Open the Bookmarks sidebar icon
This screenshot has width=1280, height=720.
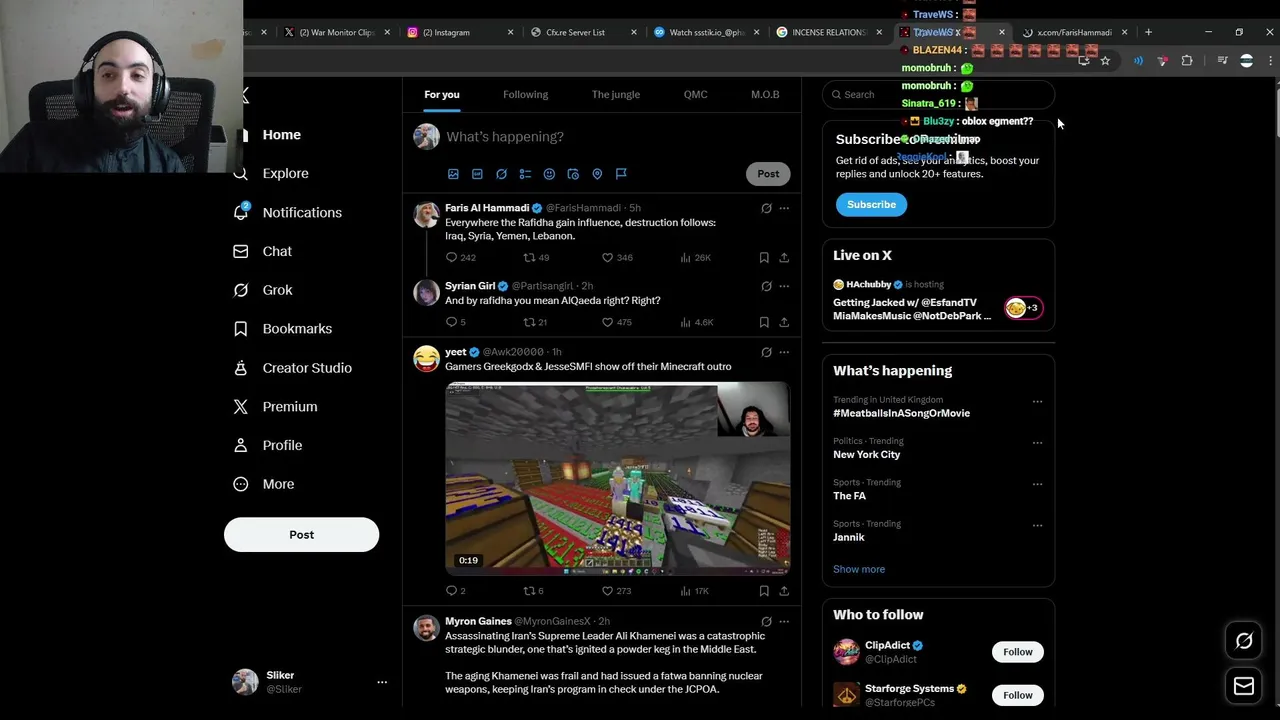coord(241,329)
